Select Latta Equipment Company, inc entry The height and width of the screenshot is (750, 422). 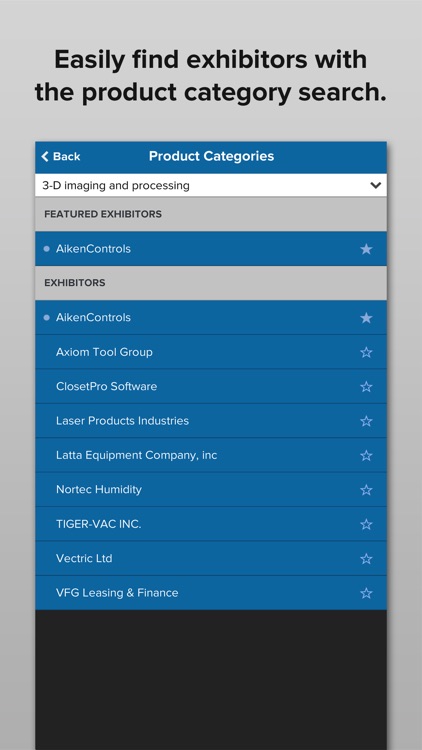pyautogui.click(x=211, y=455)
